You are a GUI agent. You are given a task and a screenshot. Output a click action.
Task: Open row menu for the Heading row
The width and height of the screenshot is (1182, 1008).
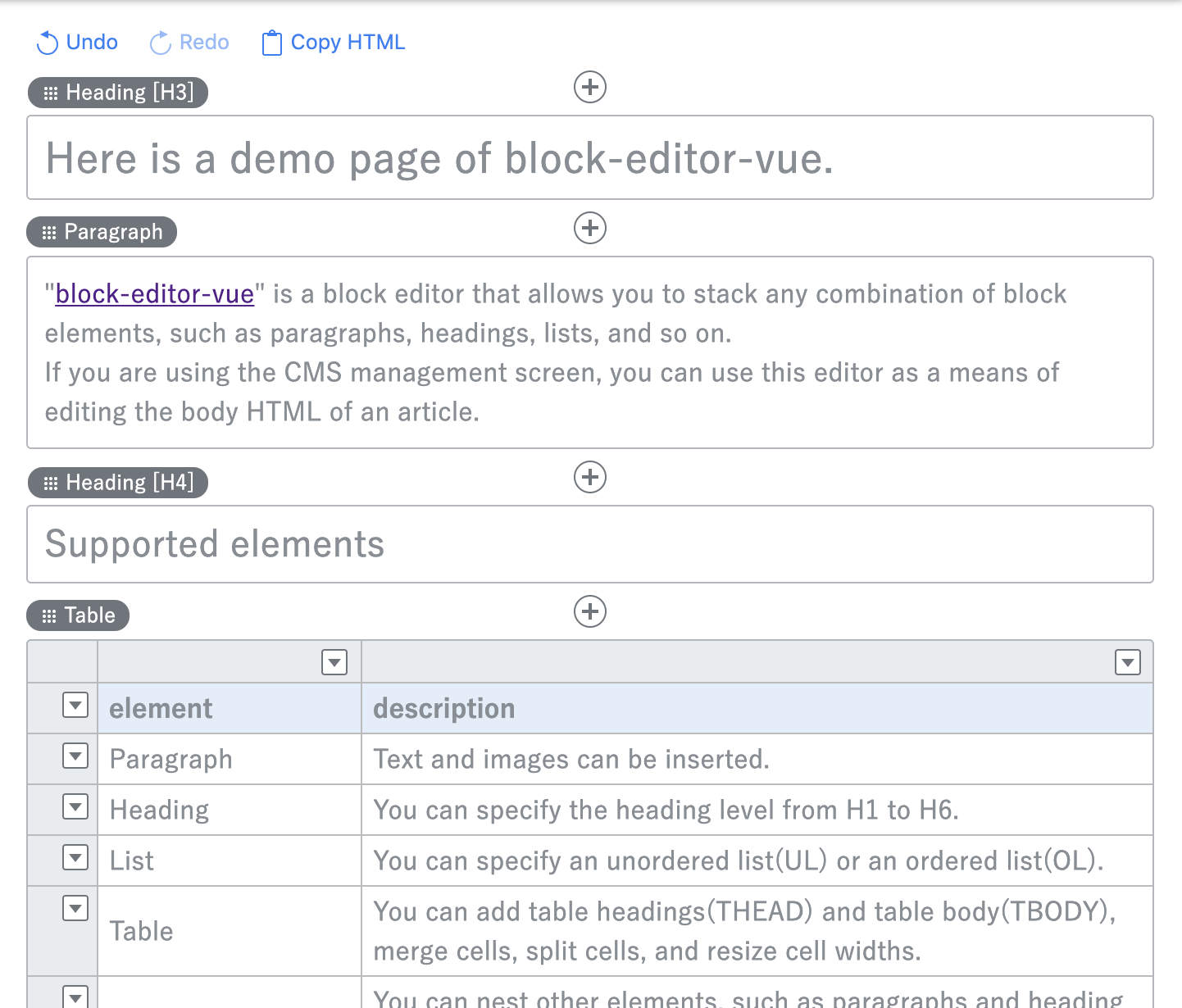(75, 806)
